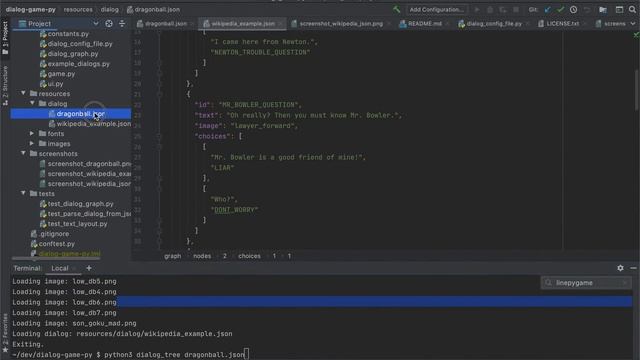Viewport: 640px width, 360px height.
Task: Select example_dialogs.py in project tree
Action: coord(78,64)
